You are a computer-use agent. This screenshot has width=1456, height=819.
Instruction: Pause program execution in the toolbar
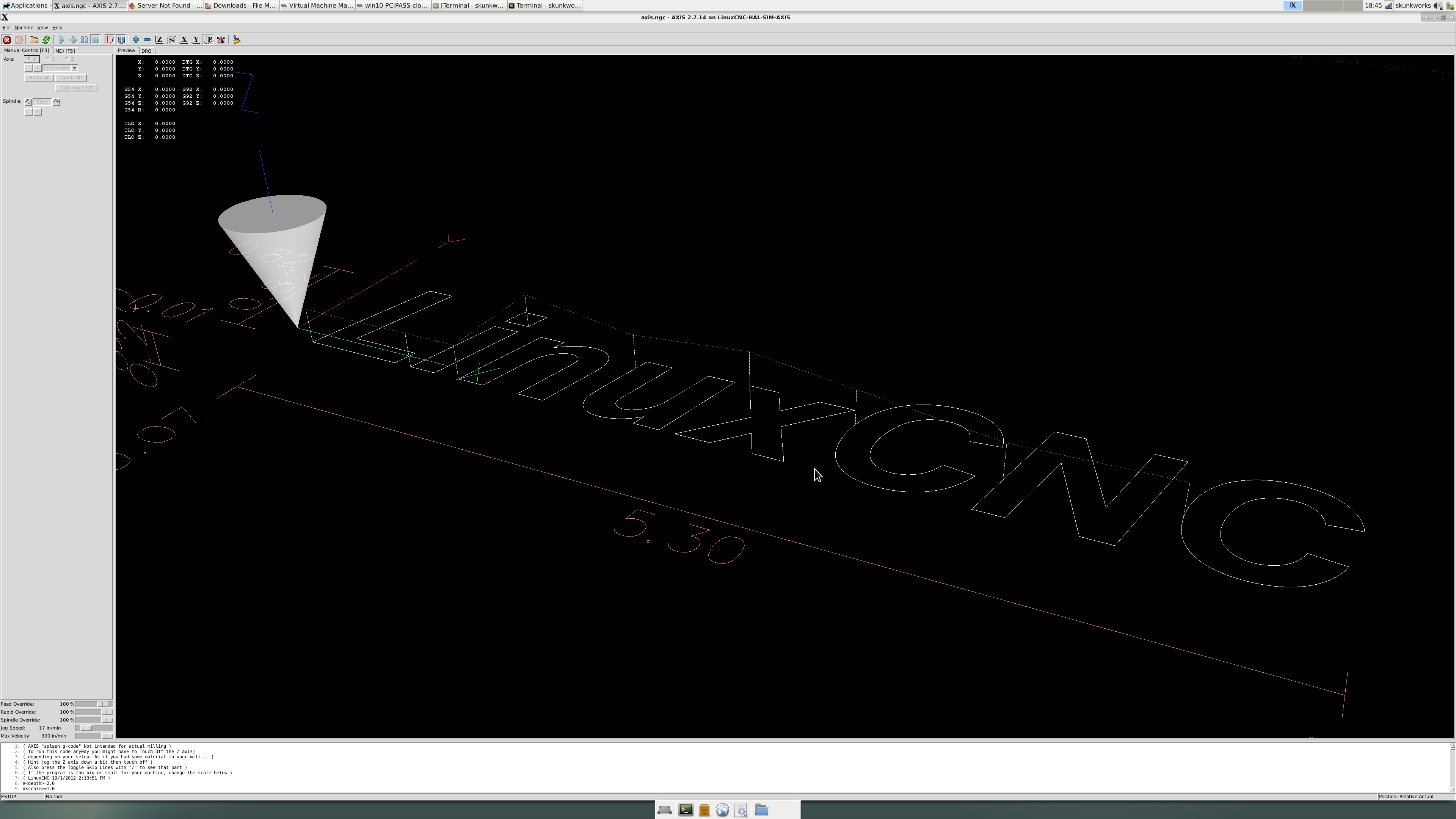pyautogui.click(x=84, y=39)
